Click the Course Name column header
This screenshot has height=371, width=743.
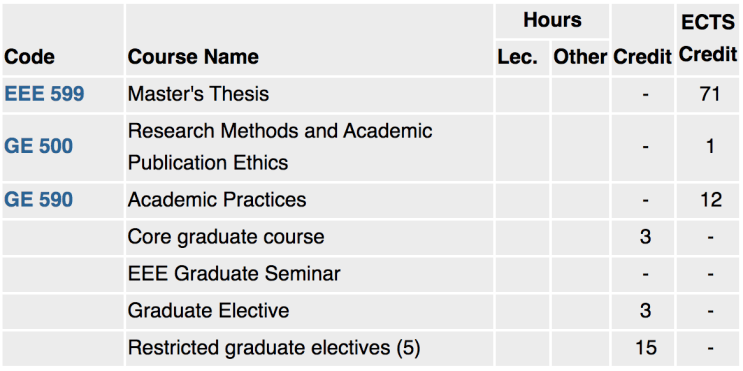193,57
